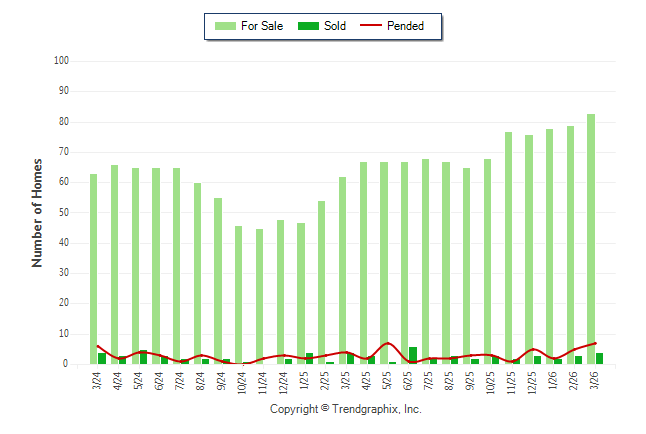Click the 100 y-axis value label
646x434 pixels.
click(x=60, y=61)
